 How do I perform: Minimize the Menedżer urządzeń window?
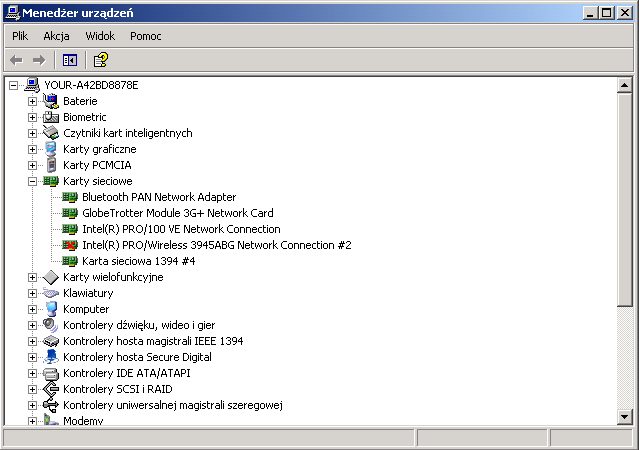[591, 13]
